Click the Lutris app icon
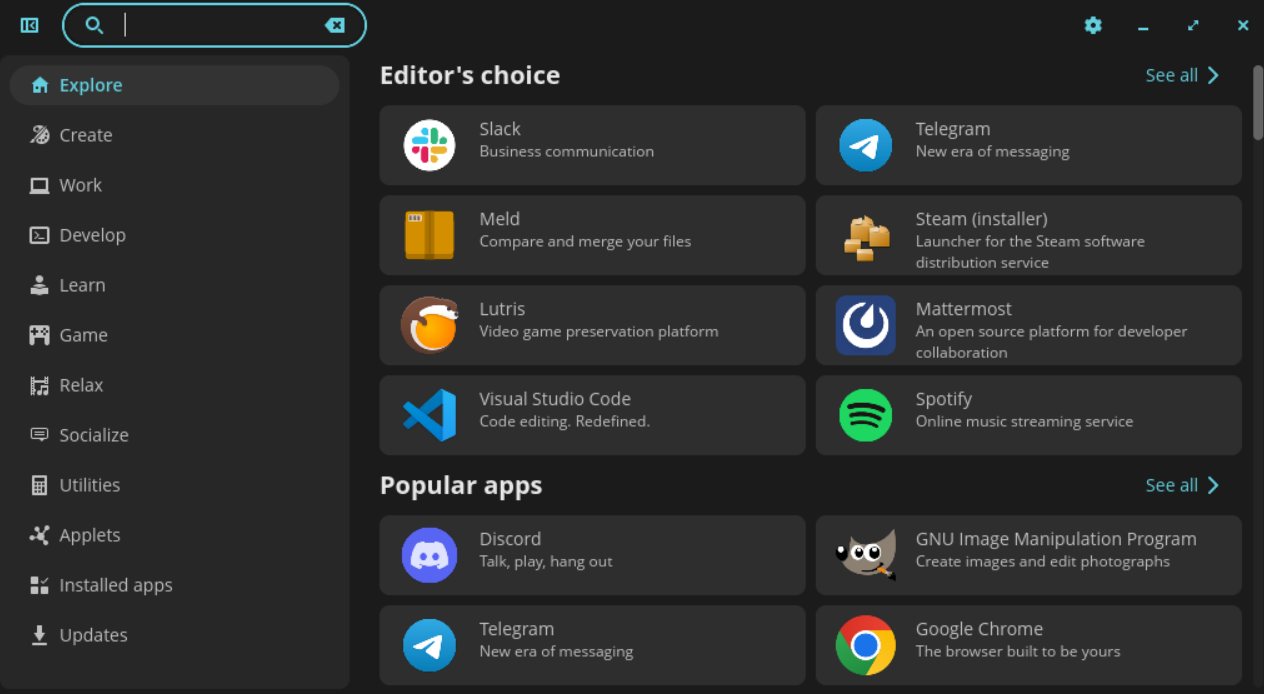The width and height of the screenshot is (1264, 694). point(429,325)
